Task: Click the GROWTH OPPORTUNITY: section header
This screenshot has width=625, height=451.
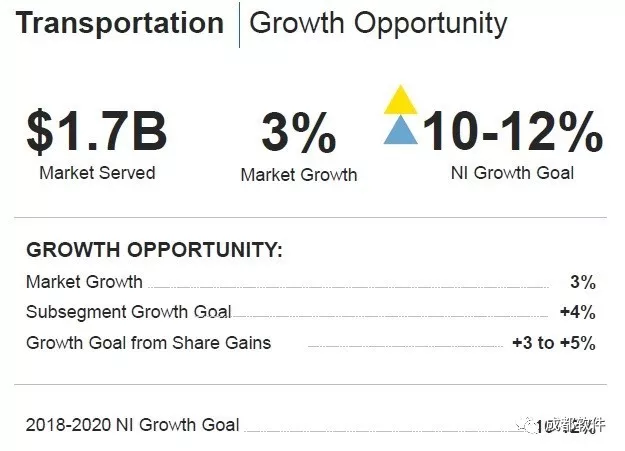Action: [155, 250]
